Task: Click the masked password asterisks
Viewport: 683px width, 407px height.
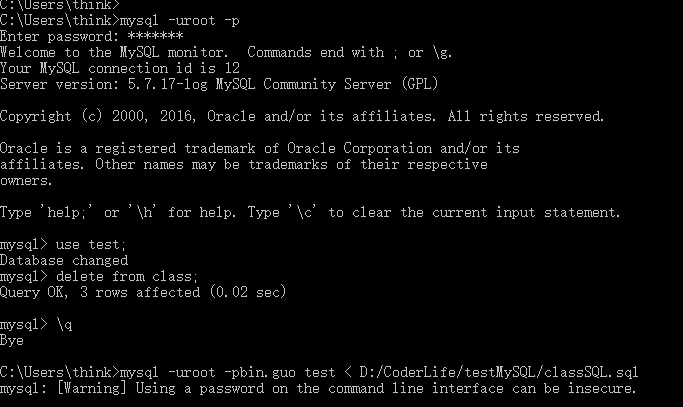Action: click(155, 36)
